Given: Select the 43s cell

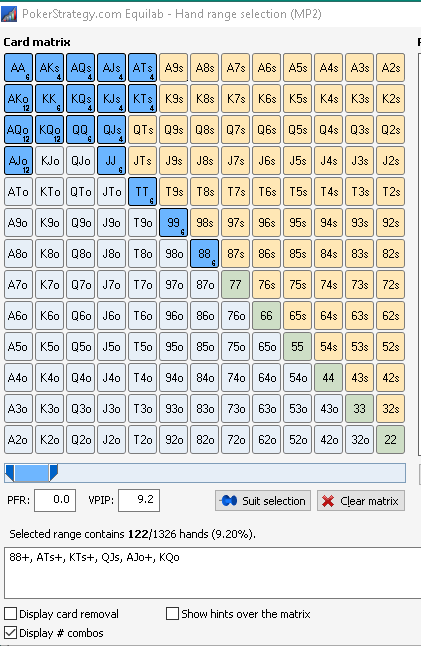Looking at the screenshot, I should [360, 377].
